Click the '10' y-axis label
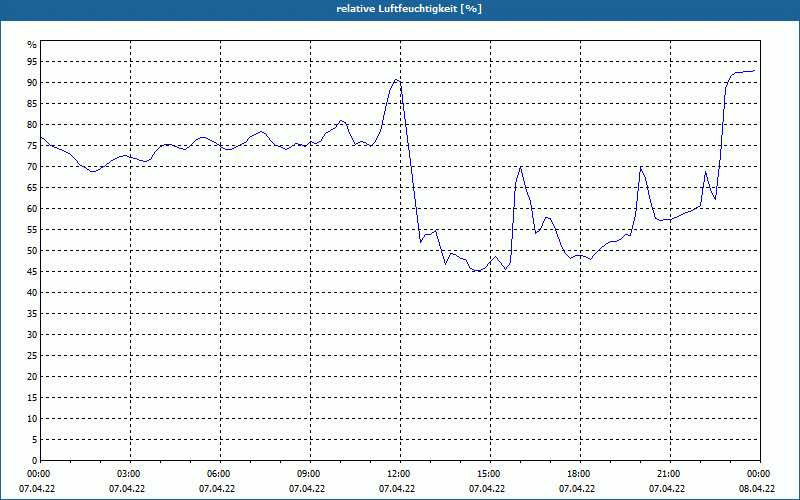Viewport: 800px width, 500px height. click(x=32, y=419)
